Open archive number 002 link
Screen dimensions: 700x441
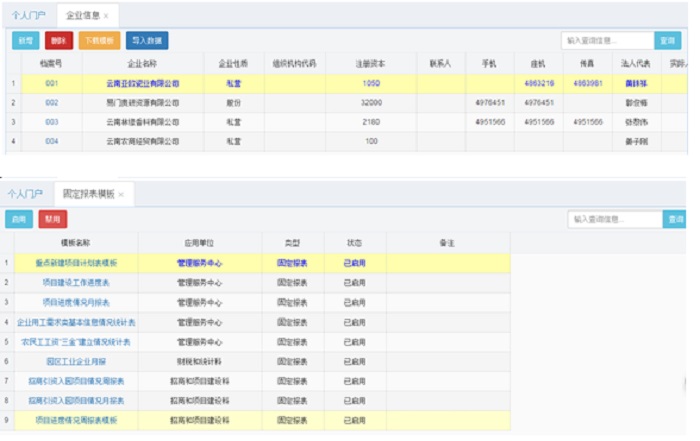tap(52, 103)
